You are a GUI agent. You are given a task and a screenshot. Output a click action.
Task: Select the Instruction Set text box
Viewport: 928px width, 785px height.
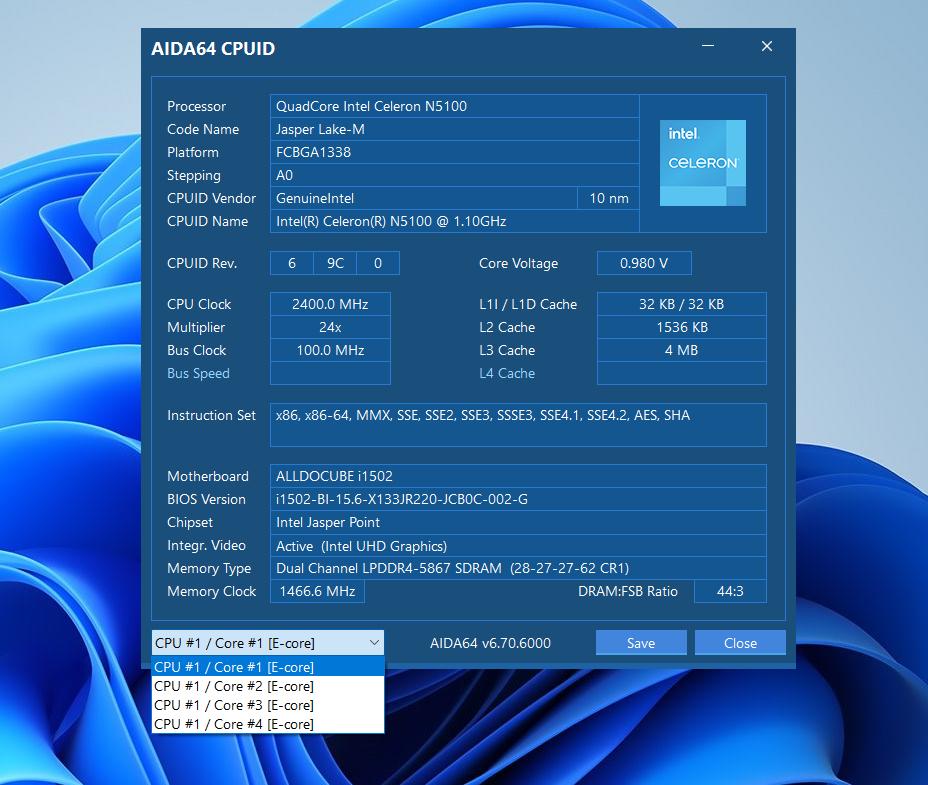click(518, 424)
